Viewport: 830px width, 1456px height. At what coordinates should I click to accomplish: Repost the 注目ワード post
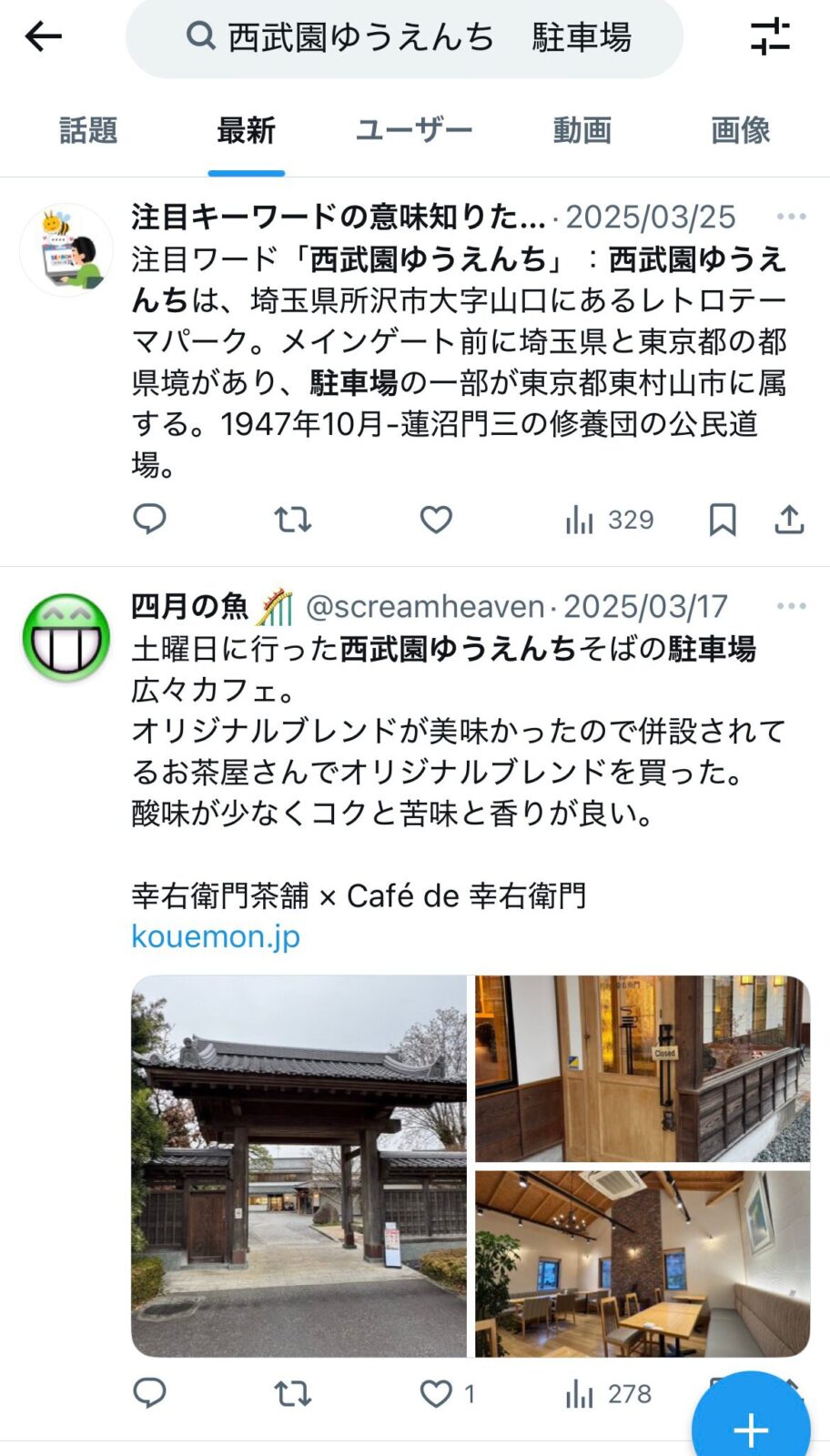point(293,520)
